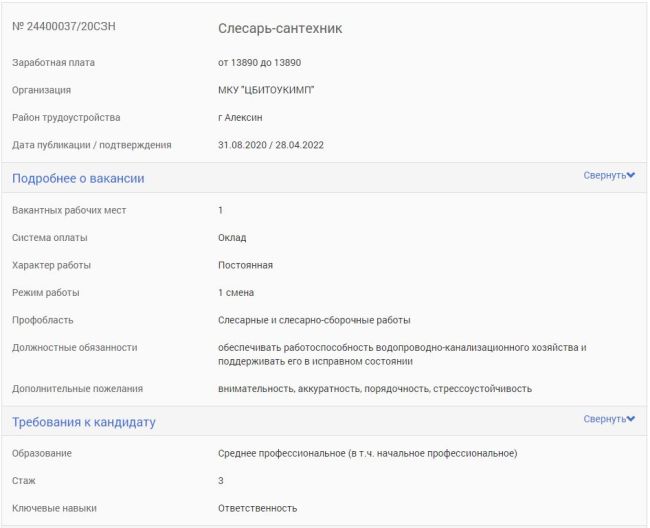
Task: Click the Ответственность key skill value
Action: 257,508
